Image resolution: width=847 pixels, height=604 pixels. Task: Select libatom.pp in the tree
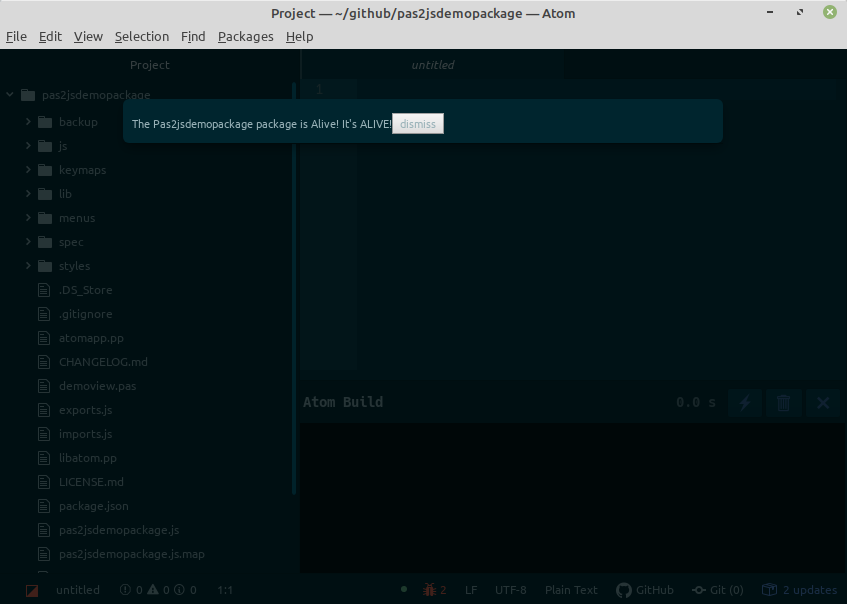point(88,458)
